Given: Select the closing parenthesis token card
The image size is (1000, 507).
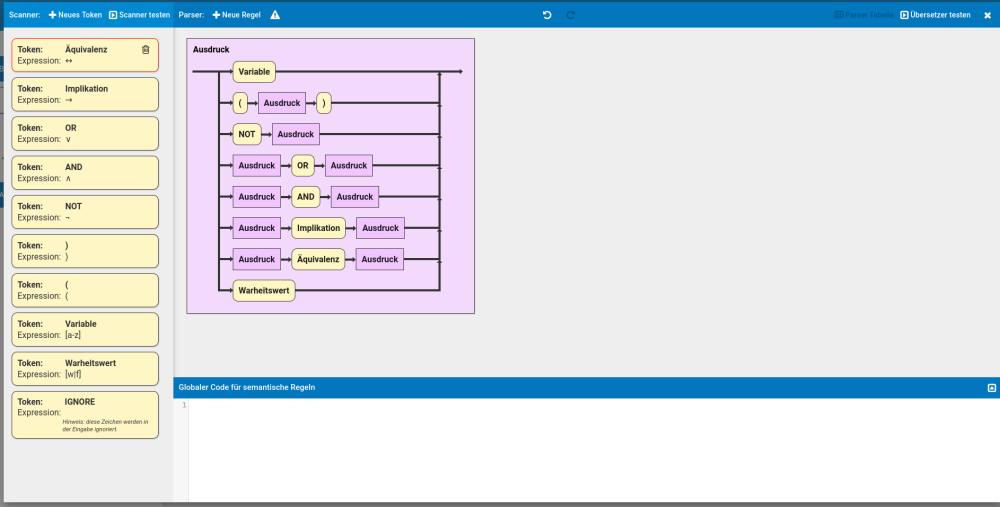Looking at the screenshot, I should (85, 251).
